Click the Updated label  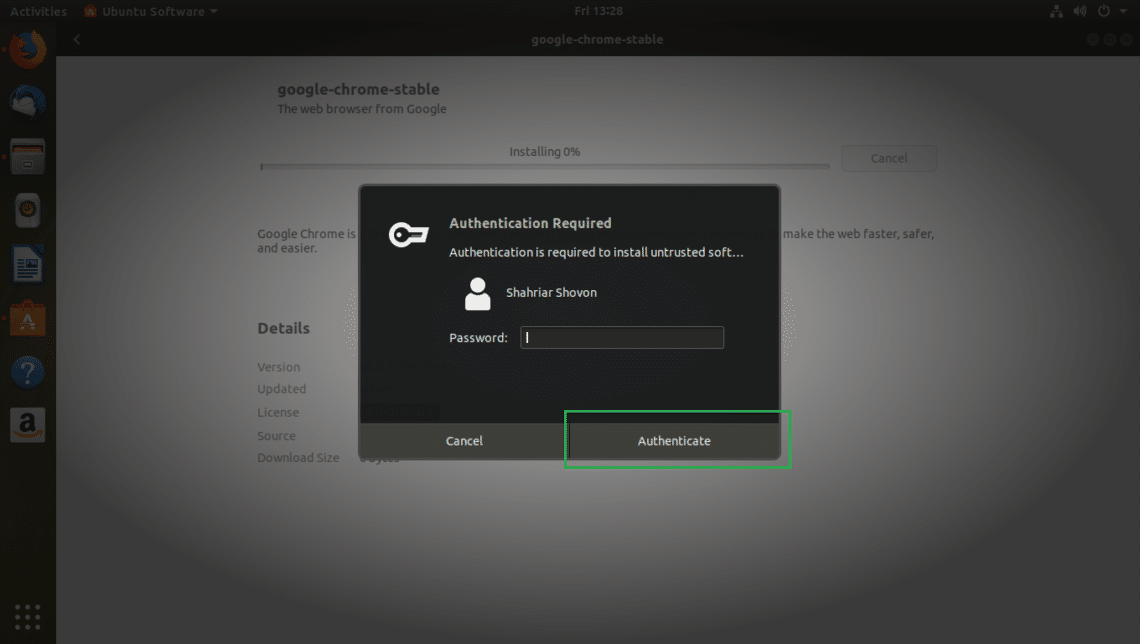pyautogui.click(x=281, y=389)
